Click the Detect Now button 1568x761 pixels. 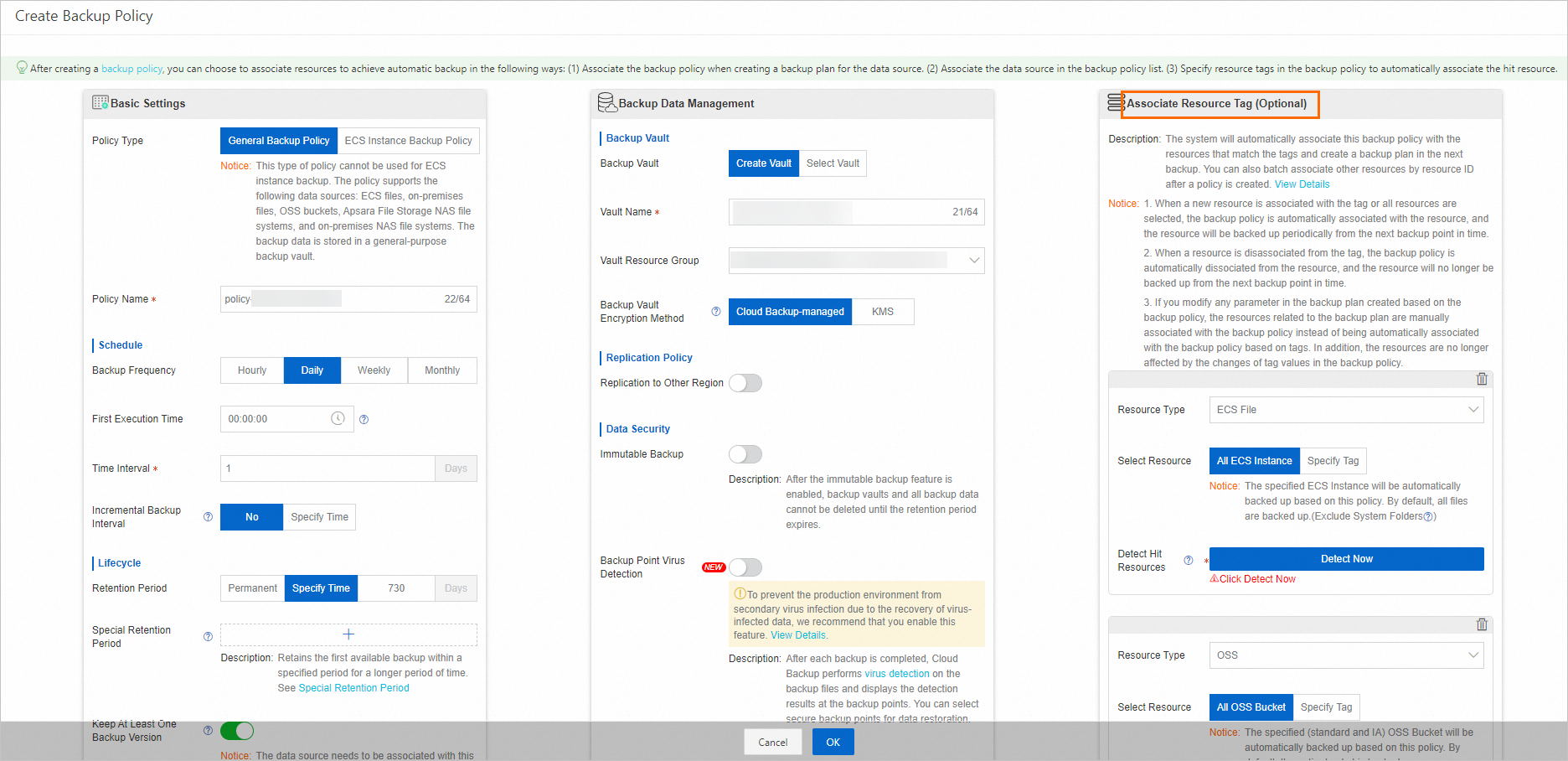click(1346, 559)
